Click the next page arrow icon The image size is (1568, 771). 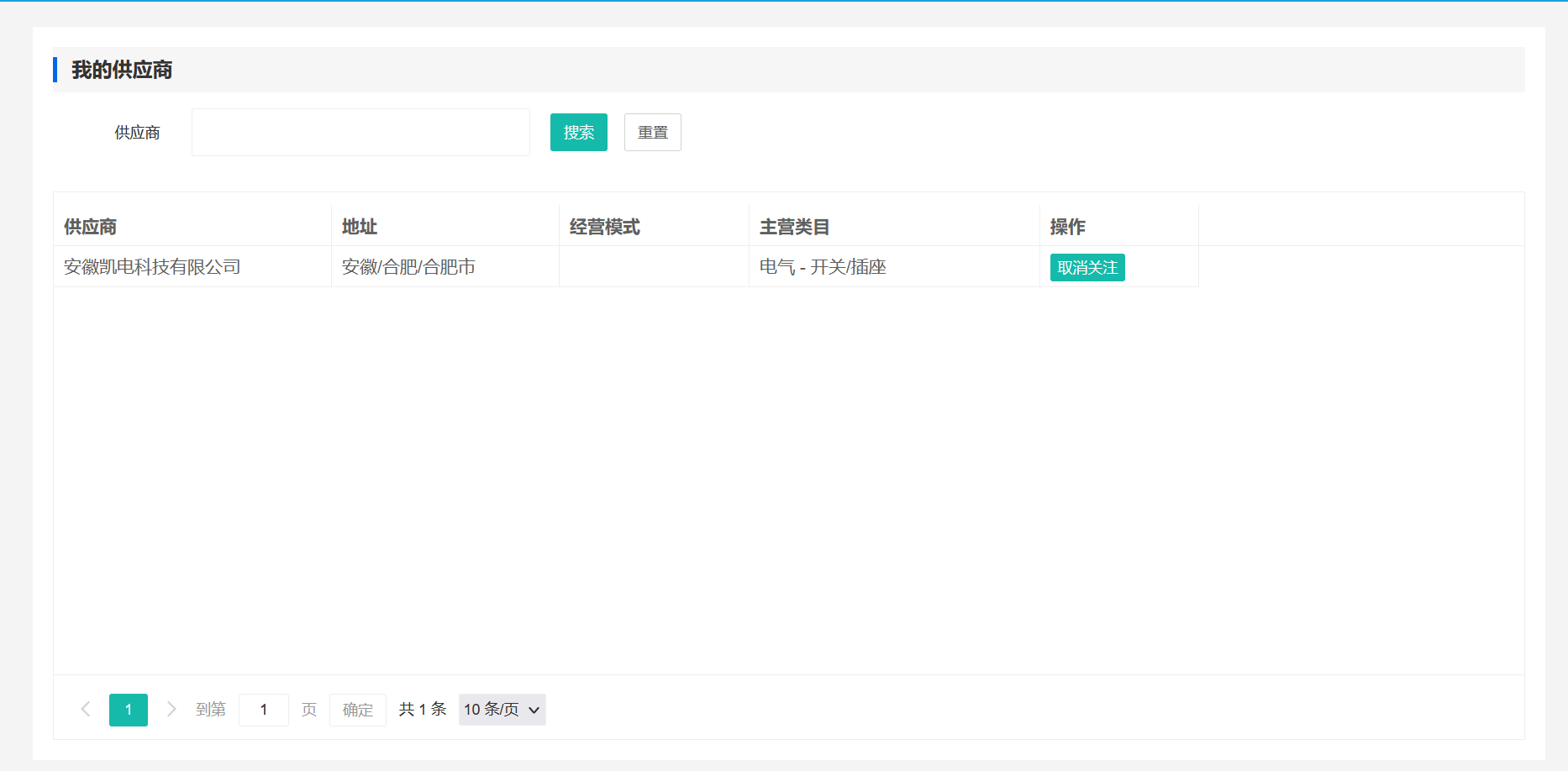pyautogui.click(x=171, y=710)
